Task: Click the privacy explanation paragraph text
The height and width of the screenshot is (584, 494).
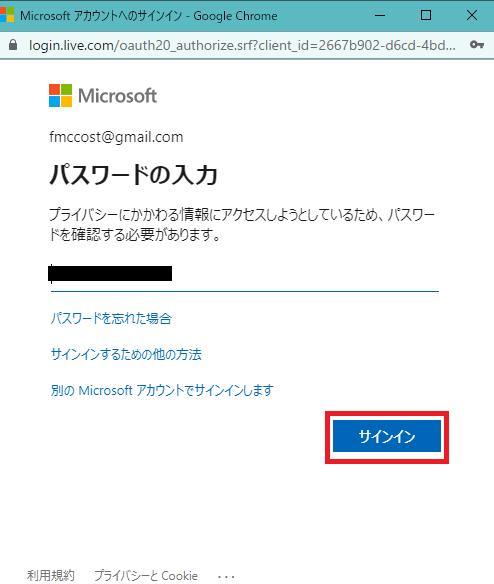Action: (x=242, y=225)
